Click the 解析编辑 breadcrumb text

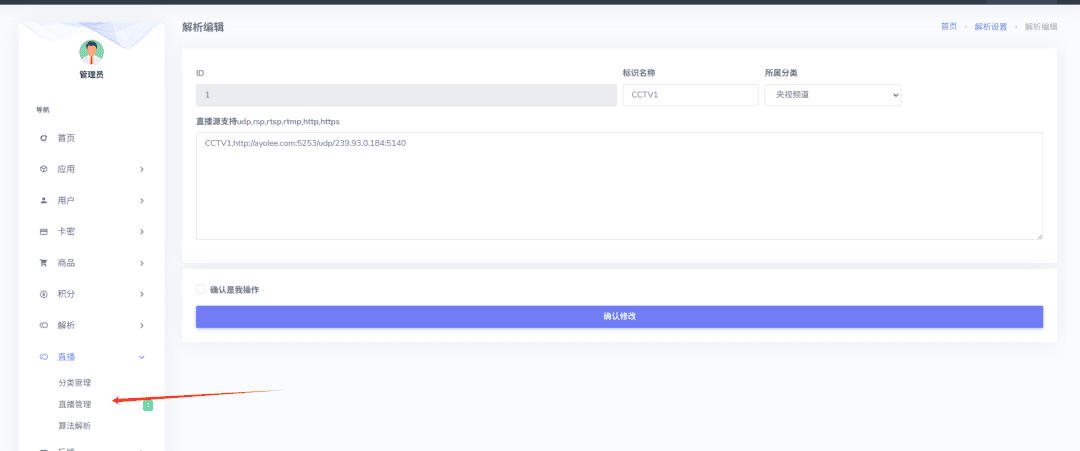click(x=1041, y=27)
